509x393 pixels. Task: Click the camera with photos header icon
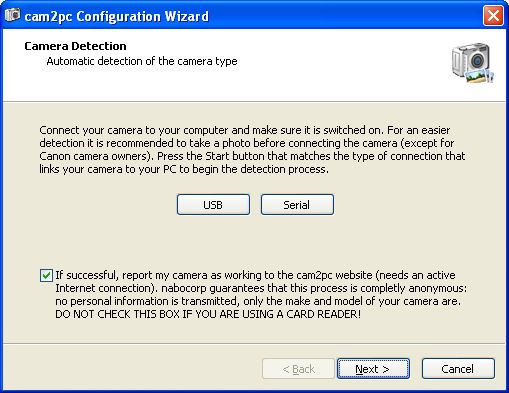[473, 63]
